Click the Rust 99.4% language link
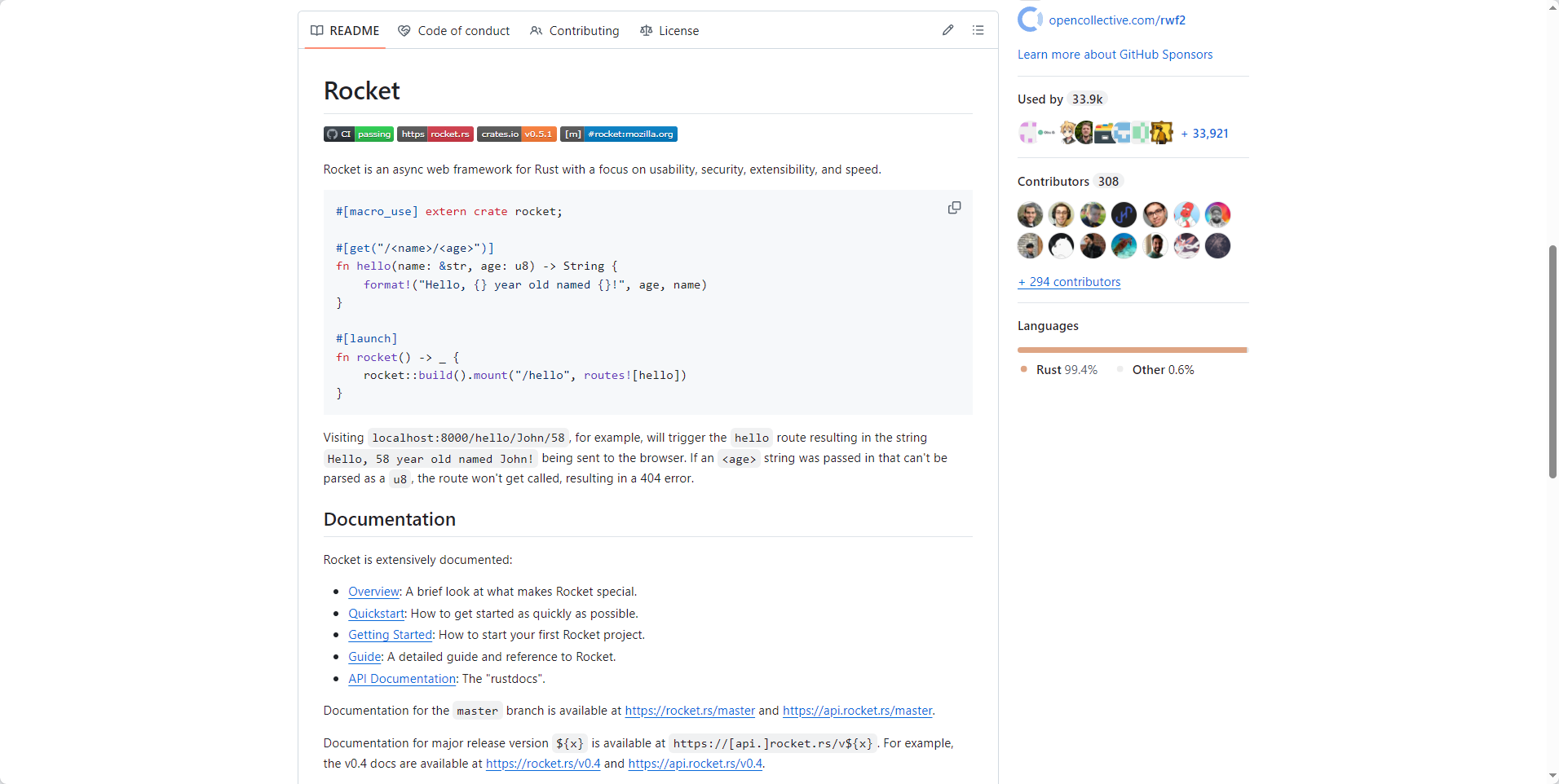 [x=1059, y=369]
